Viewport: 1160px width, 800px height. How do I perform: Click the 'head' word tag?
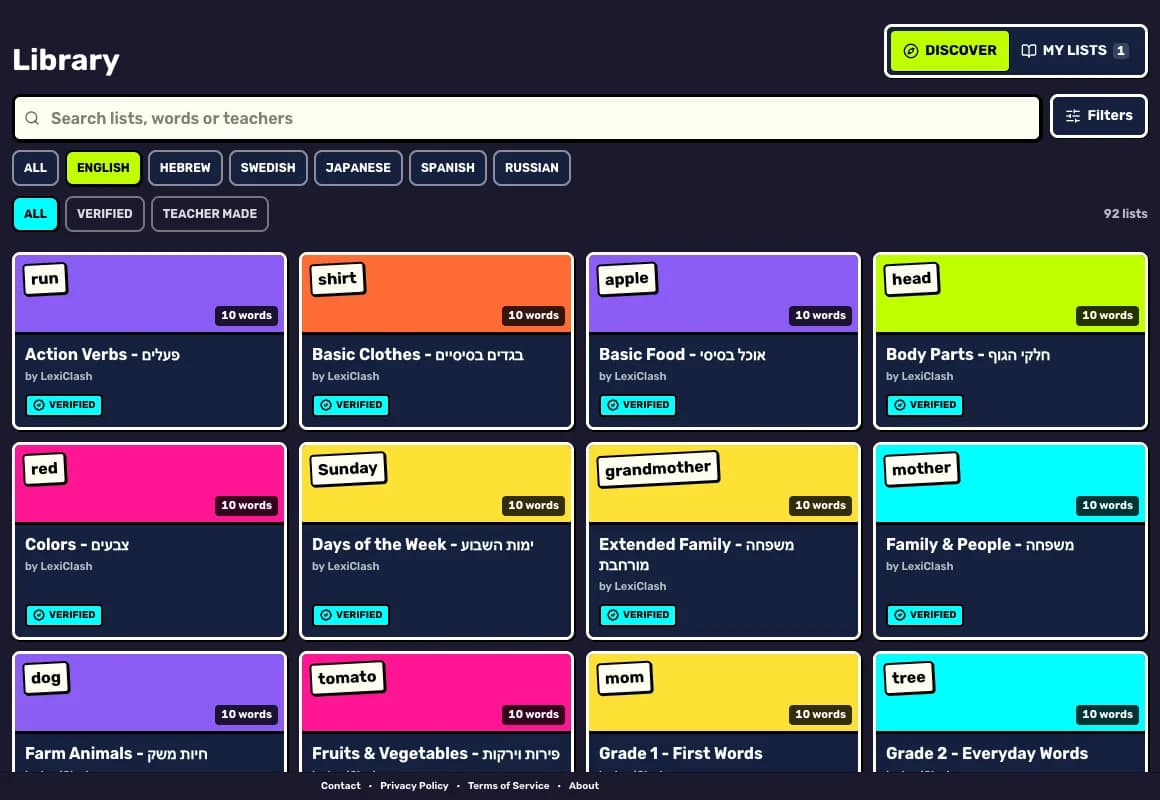click(x=911, y=279)
